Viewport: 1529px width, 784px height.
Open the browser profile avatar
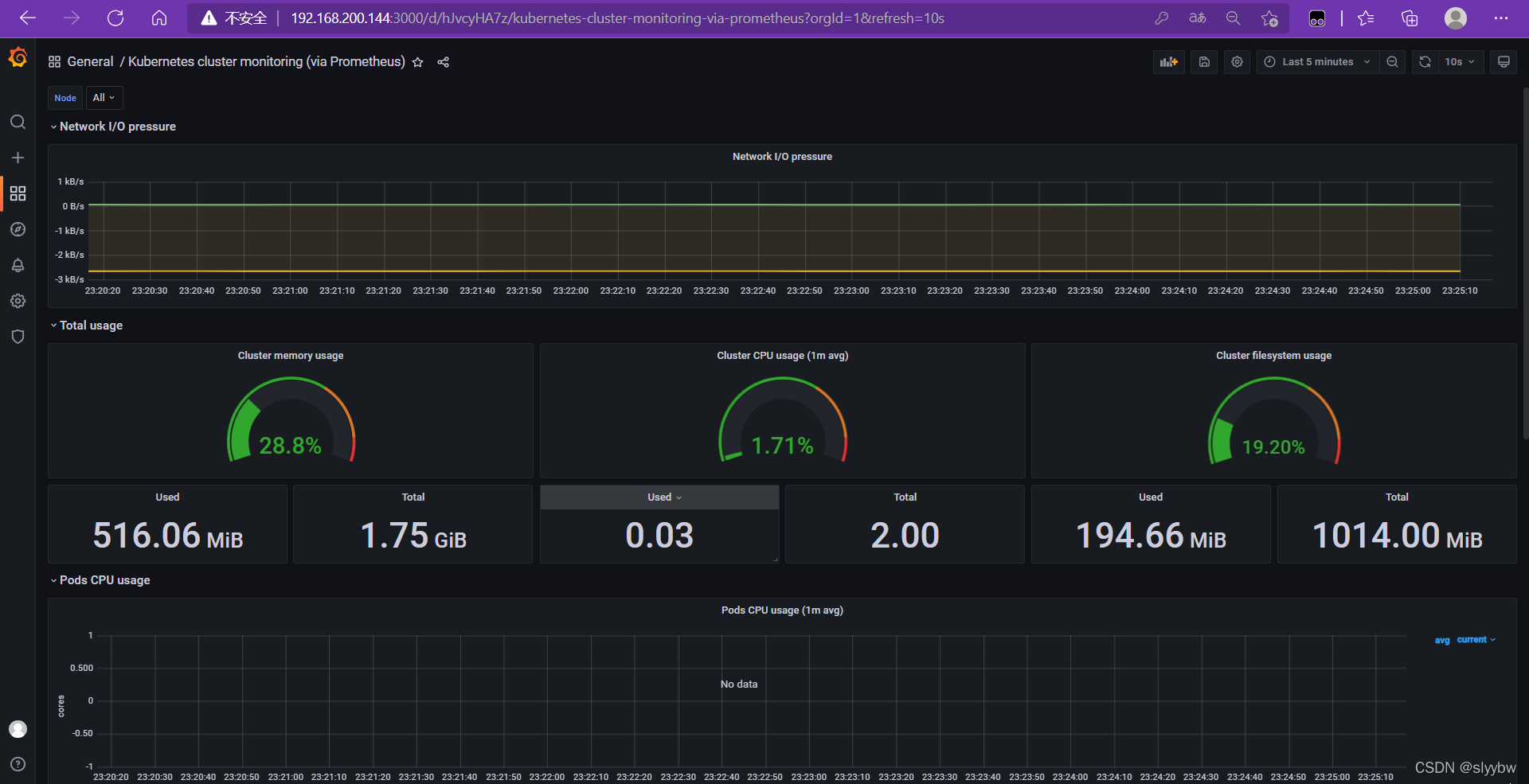1456,18
